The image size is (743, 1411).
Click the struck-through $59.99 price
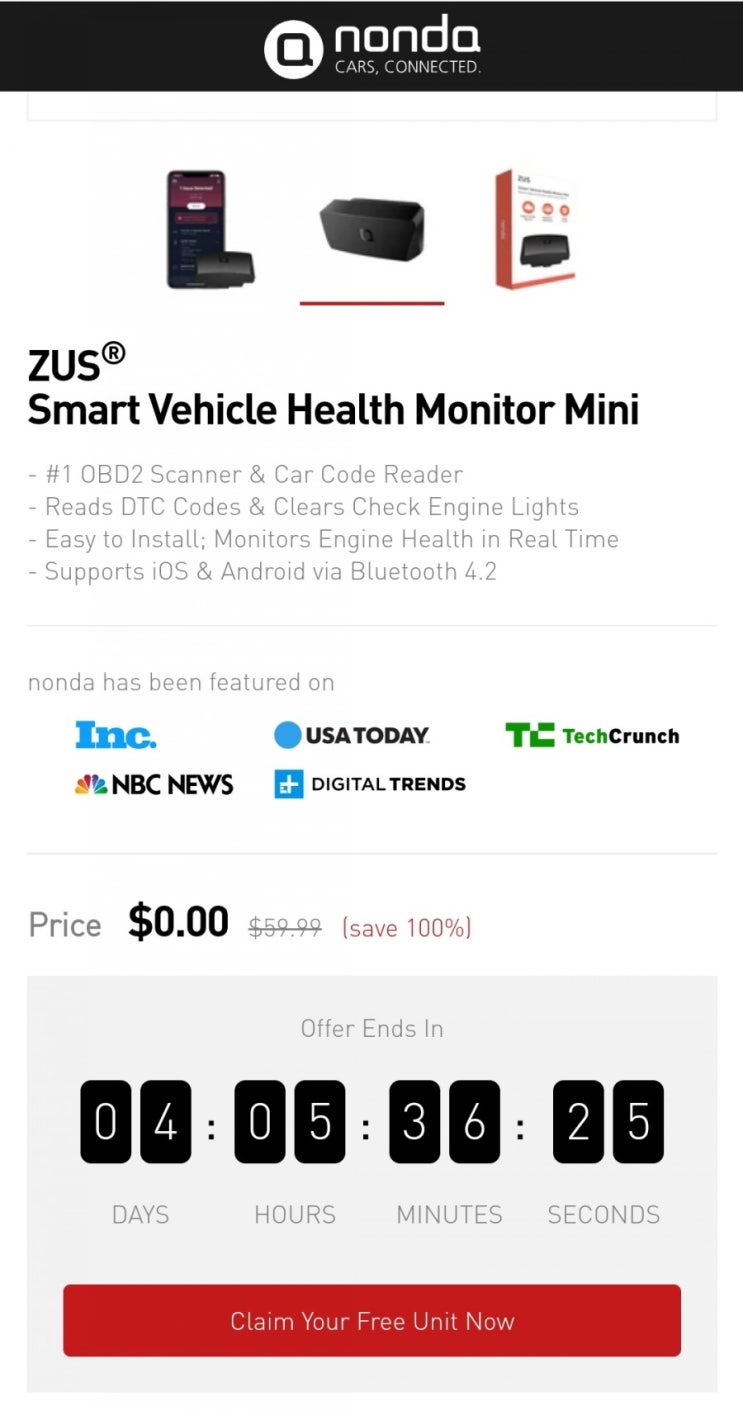click(x=285, y=928)
